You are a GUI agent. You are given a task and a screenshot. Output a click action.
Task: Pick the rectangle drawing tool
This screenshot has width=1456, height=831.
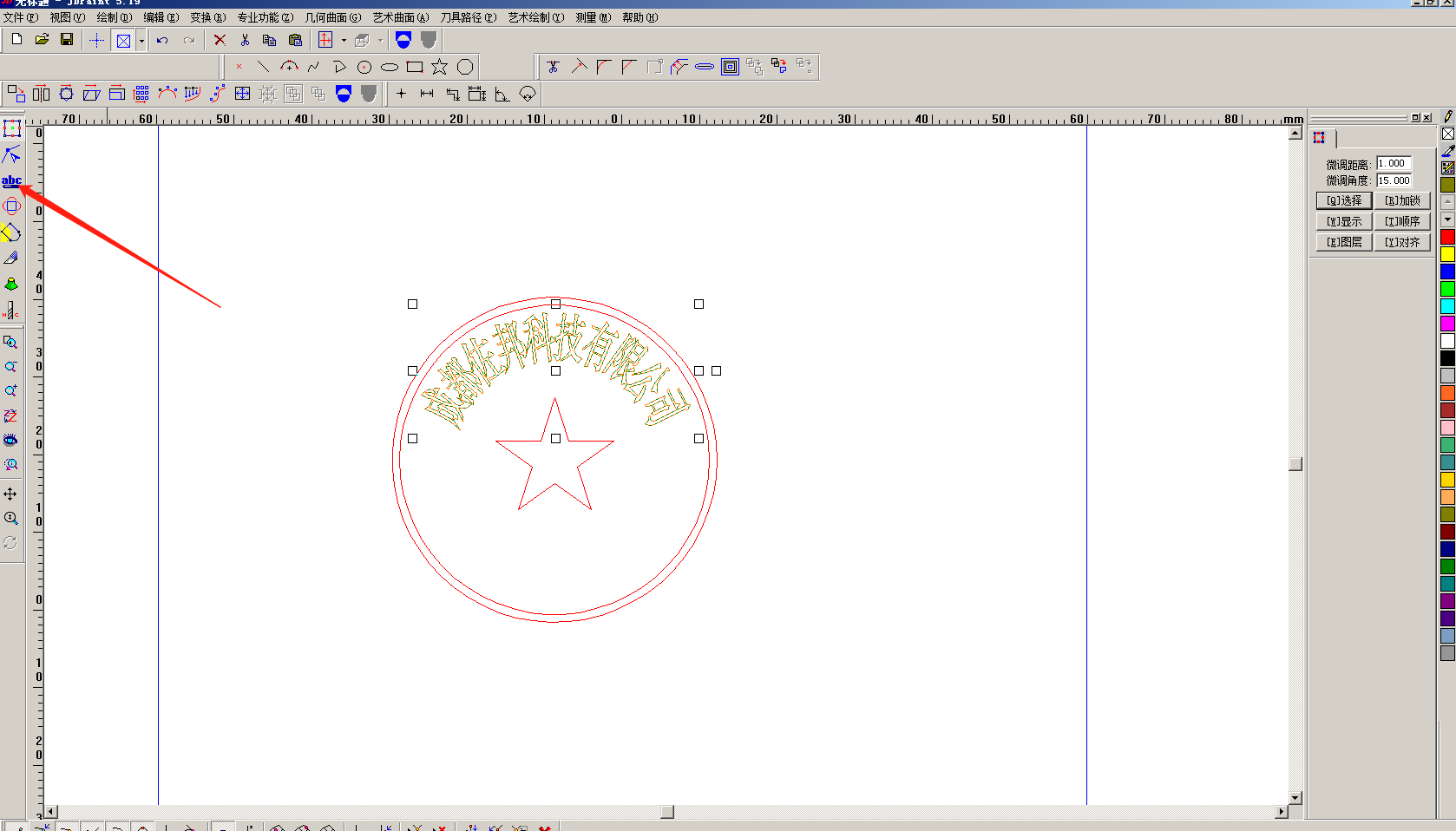[x=415, y=67]
